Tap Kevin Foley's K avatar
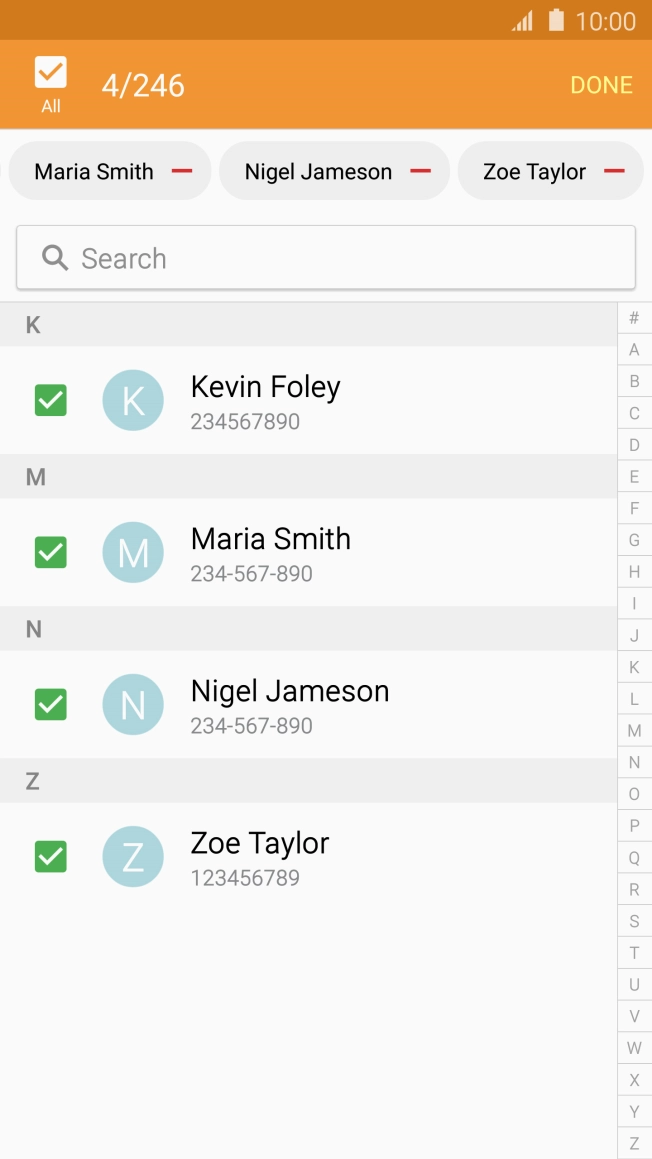This screenshot has width=652, height=1159. (133, 401)
